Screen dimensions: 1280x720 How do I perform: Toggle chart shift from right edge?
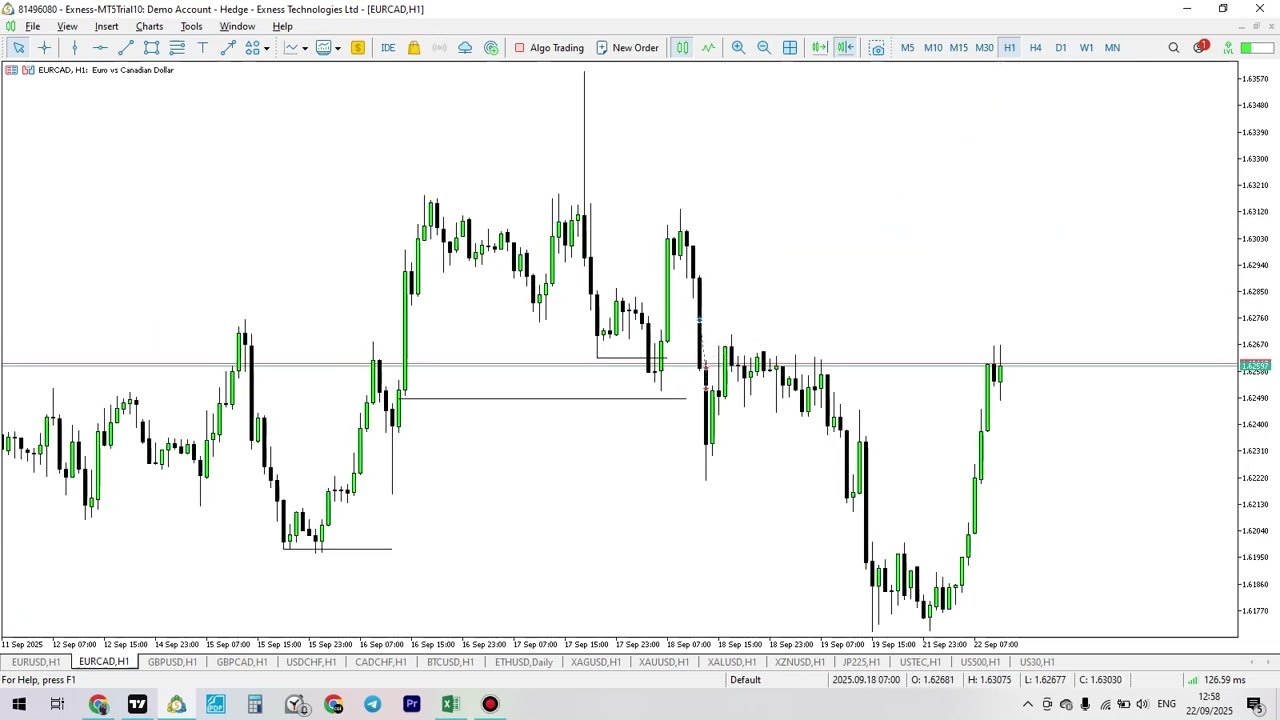pyautogui.click(x=819, y=48)
